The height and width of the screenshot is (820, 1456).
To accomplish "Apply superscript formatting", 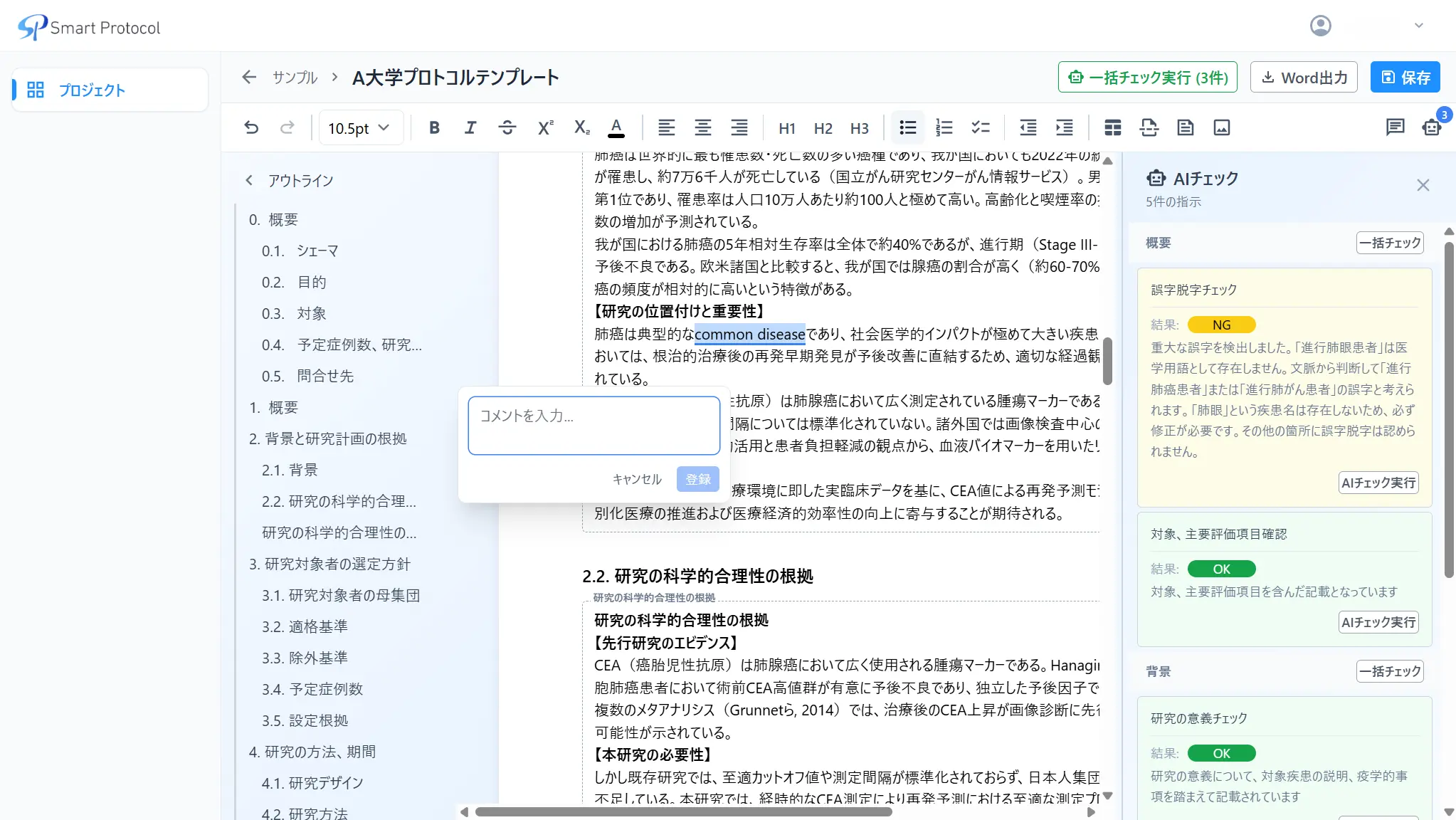I will [x=544, y=127].
